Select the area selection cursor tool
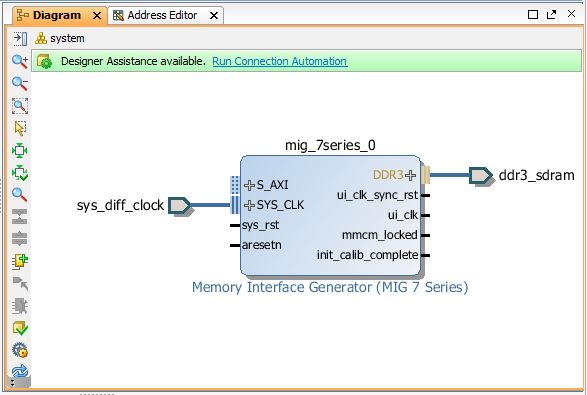Image resolution: width=587 pixels, height=395 pixels. tap(20, 128)
